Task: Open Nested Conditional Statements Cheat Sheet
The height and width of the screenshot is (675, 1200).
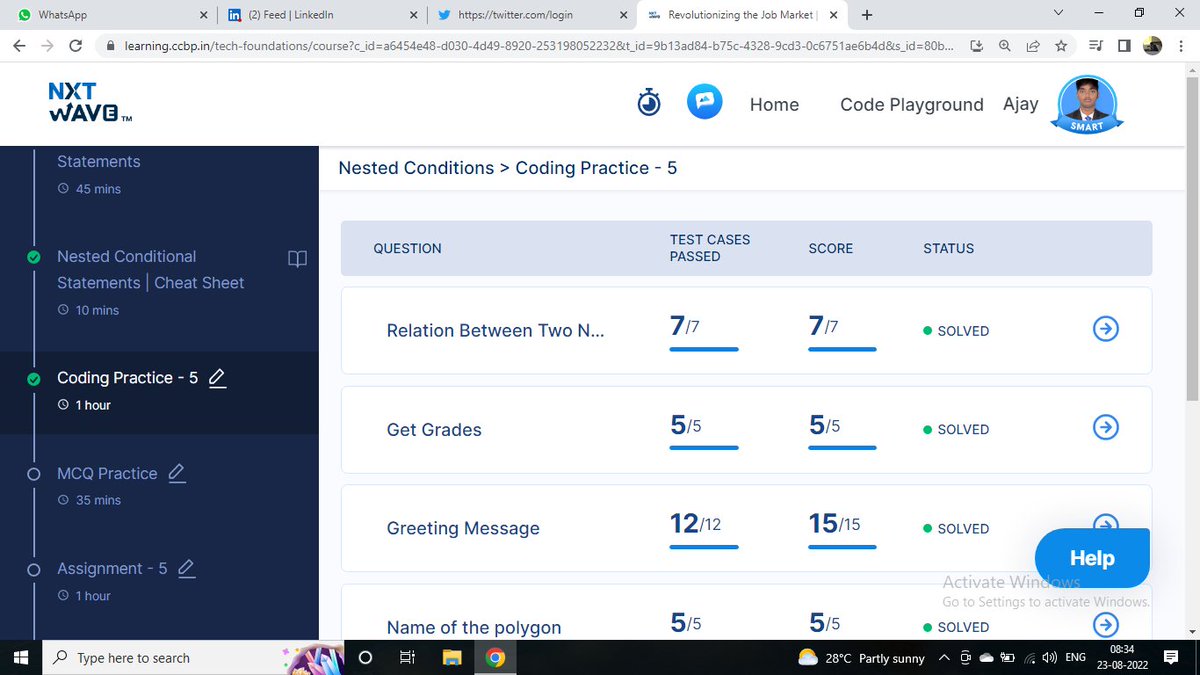Action: coord(150,269)
